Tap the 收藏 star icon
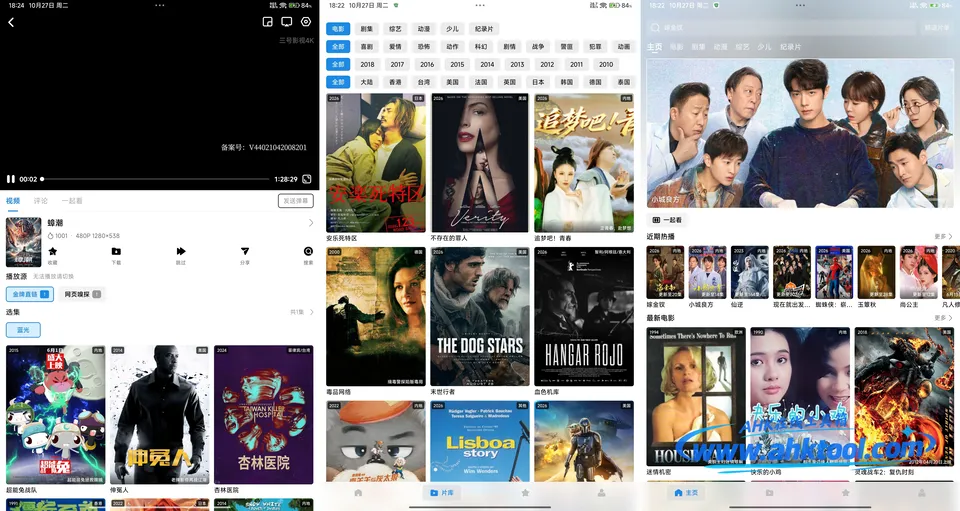The image size is (960, 511). click(53, 252)
